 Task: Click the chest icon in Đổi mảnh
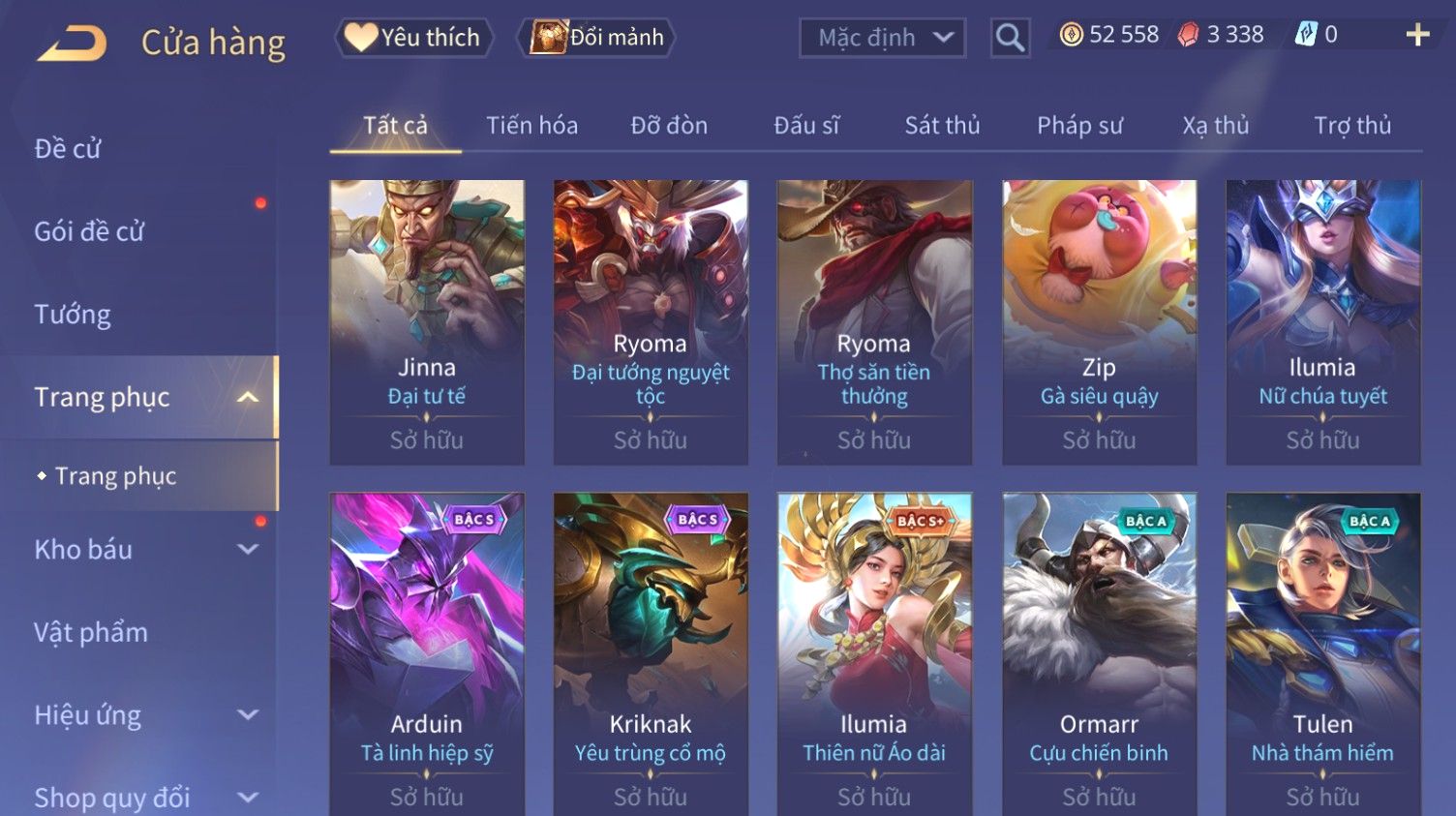pos(549,38)
